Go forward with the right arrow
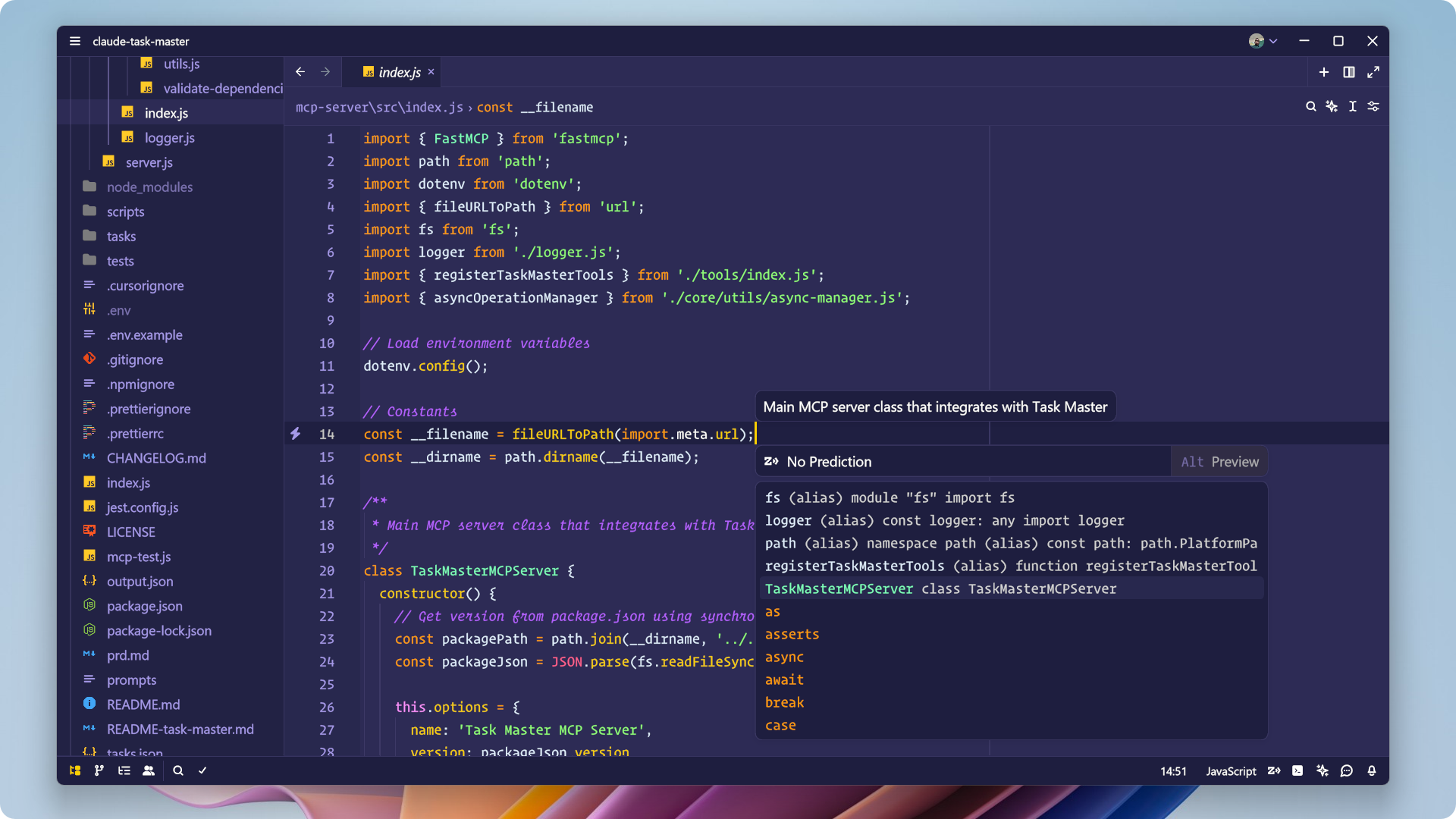This screenshot has height=819, width=1456. 325,71
